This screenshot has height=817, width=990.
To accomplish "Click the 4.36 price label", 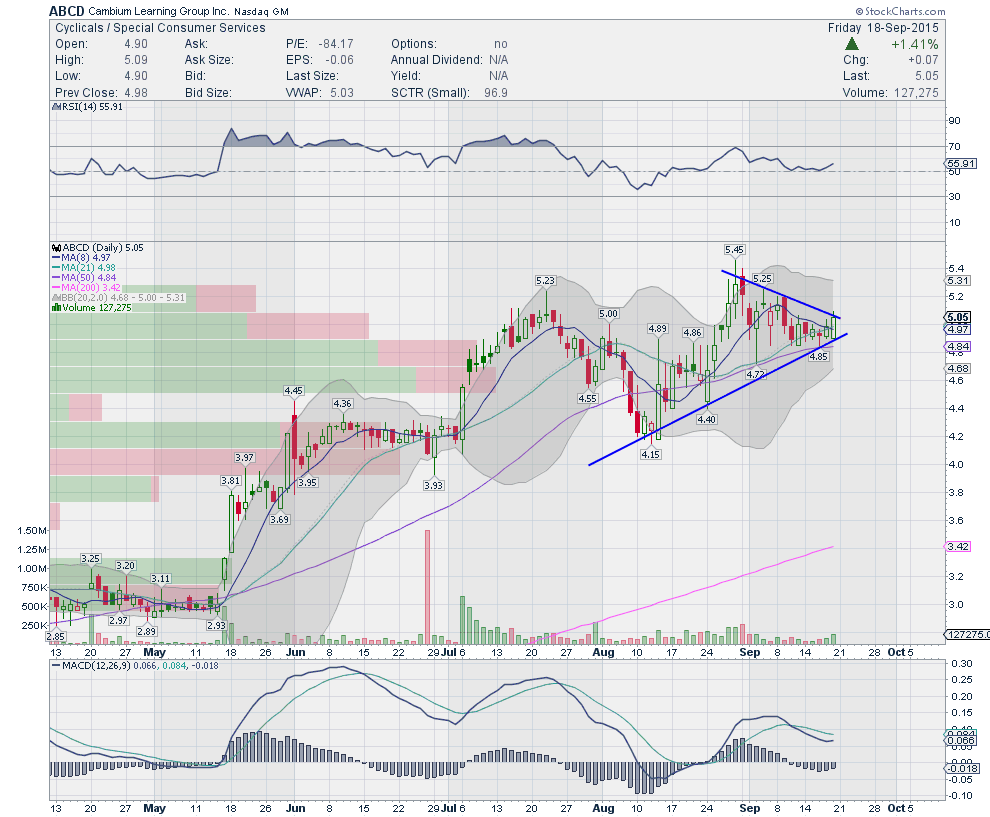I will tap(343, 403).
